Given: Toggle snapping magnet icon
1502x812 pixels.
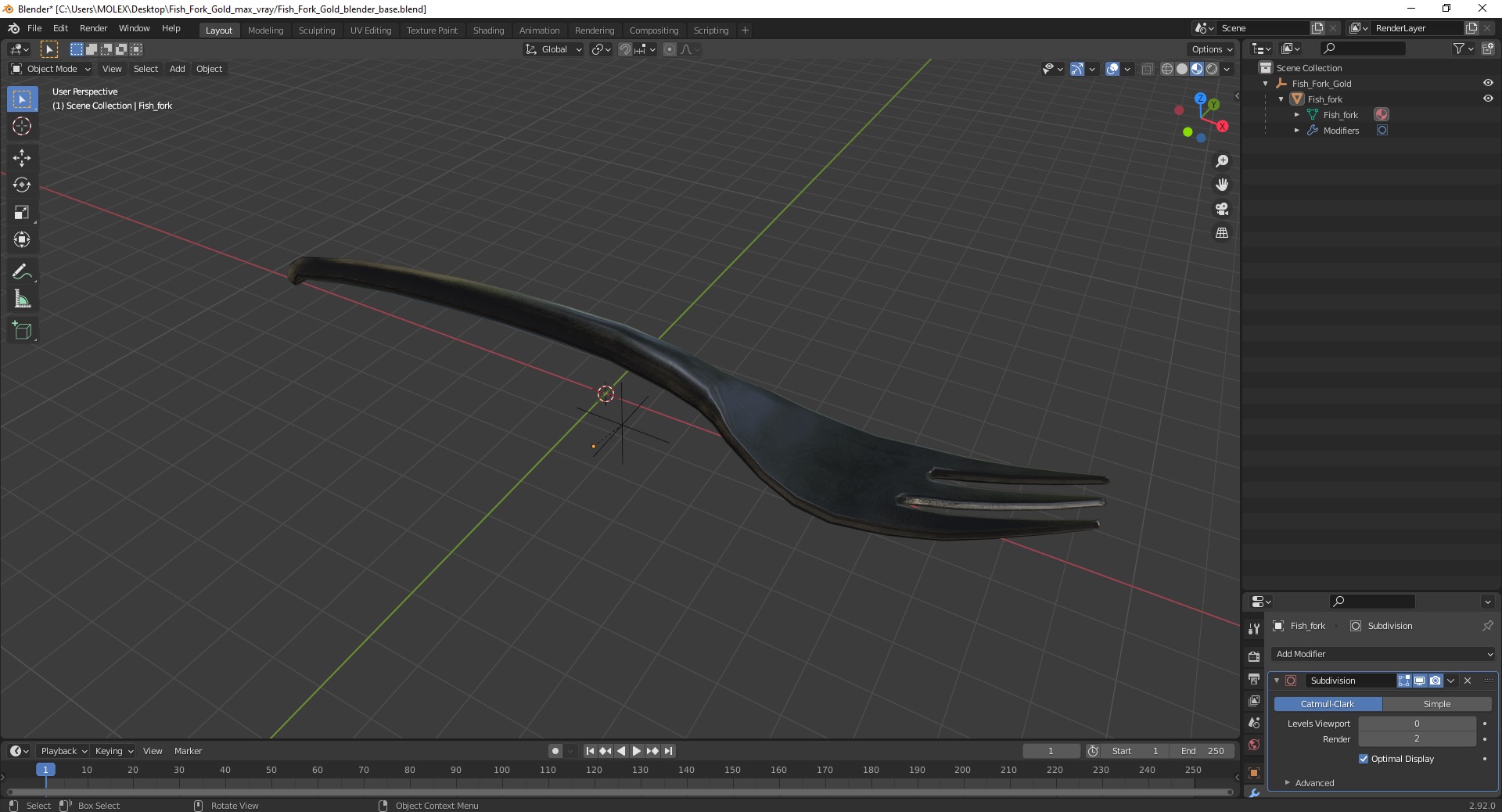Looking at the screenshot, I should pyautogui.click(x=624, y=49).
